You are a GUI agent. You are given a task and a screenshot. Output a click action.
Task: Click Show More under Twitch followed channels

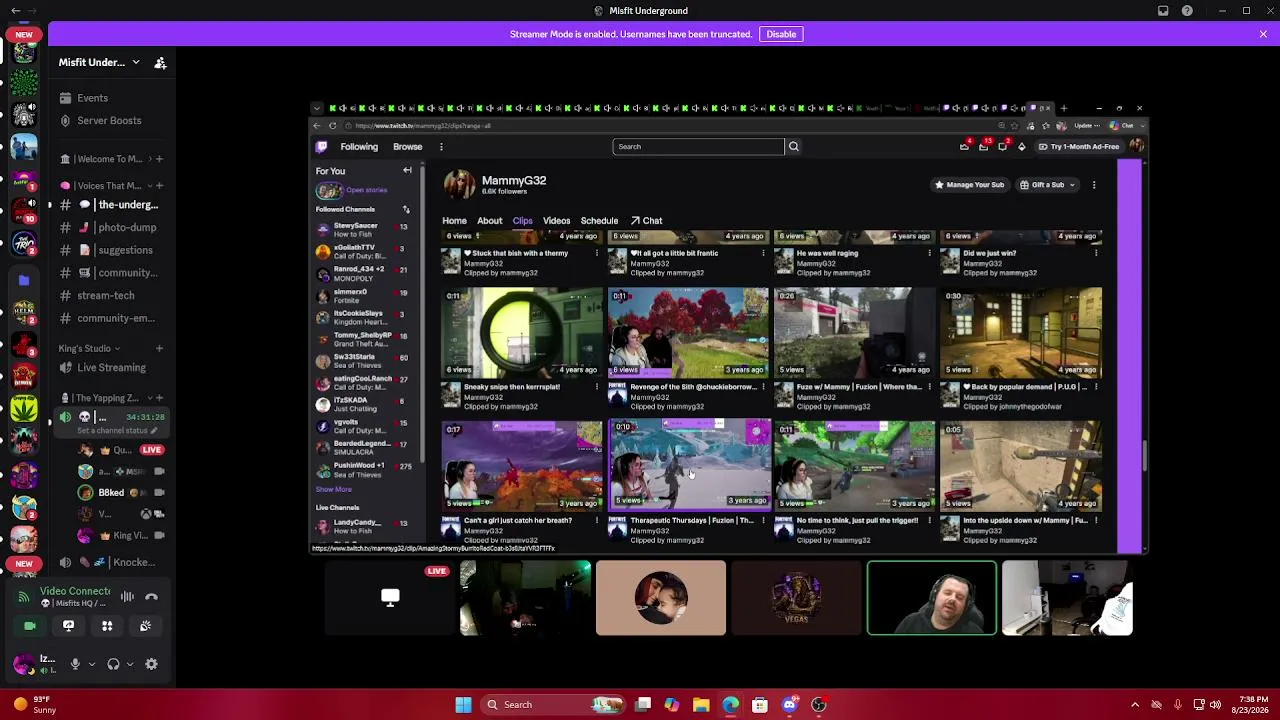[x=334, y=490]
